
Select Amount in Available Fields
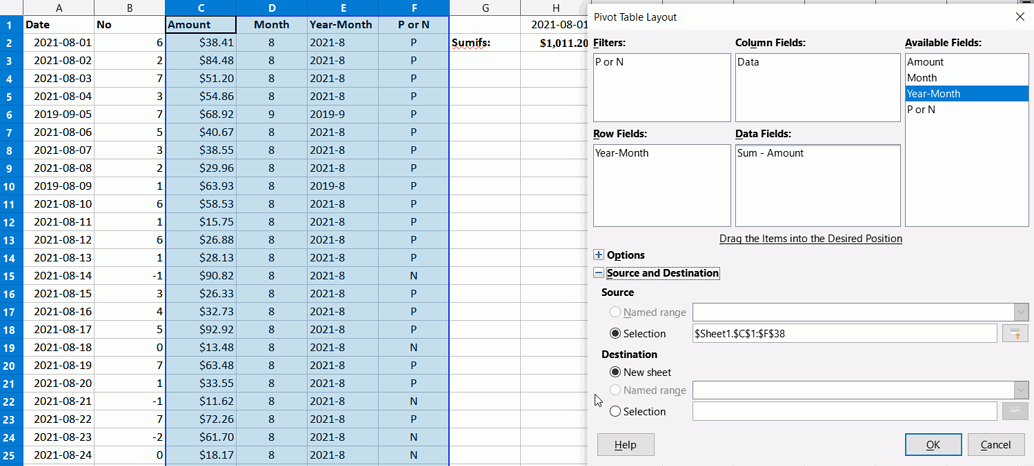967,62
